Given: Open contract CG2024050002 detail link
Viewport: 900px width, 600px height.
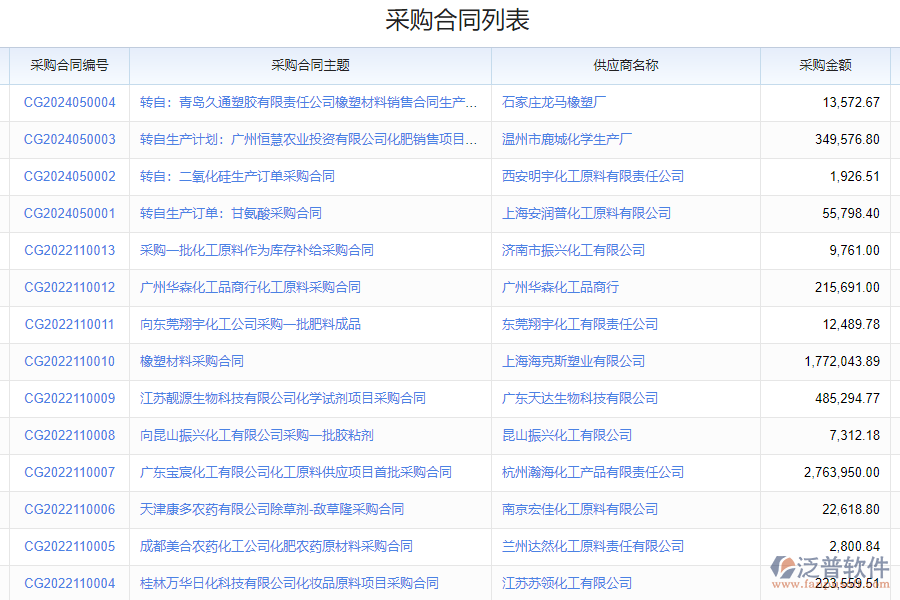Looking at the screenshot, I should pos(67,176).
